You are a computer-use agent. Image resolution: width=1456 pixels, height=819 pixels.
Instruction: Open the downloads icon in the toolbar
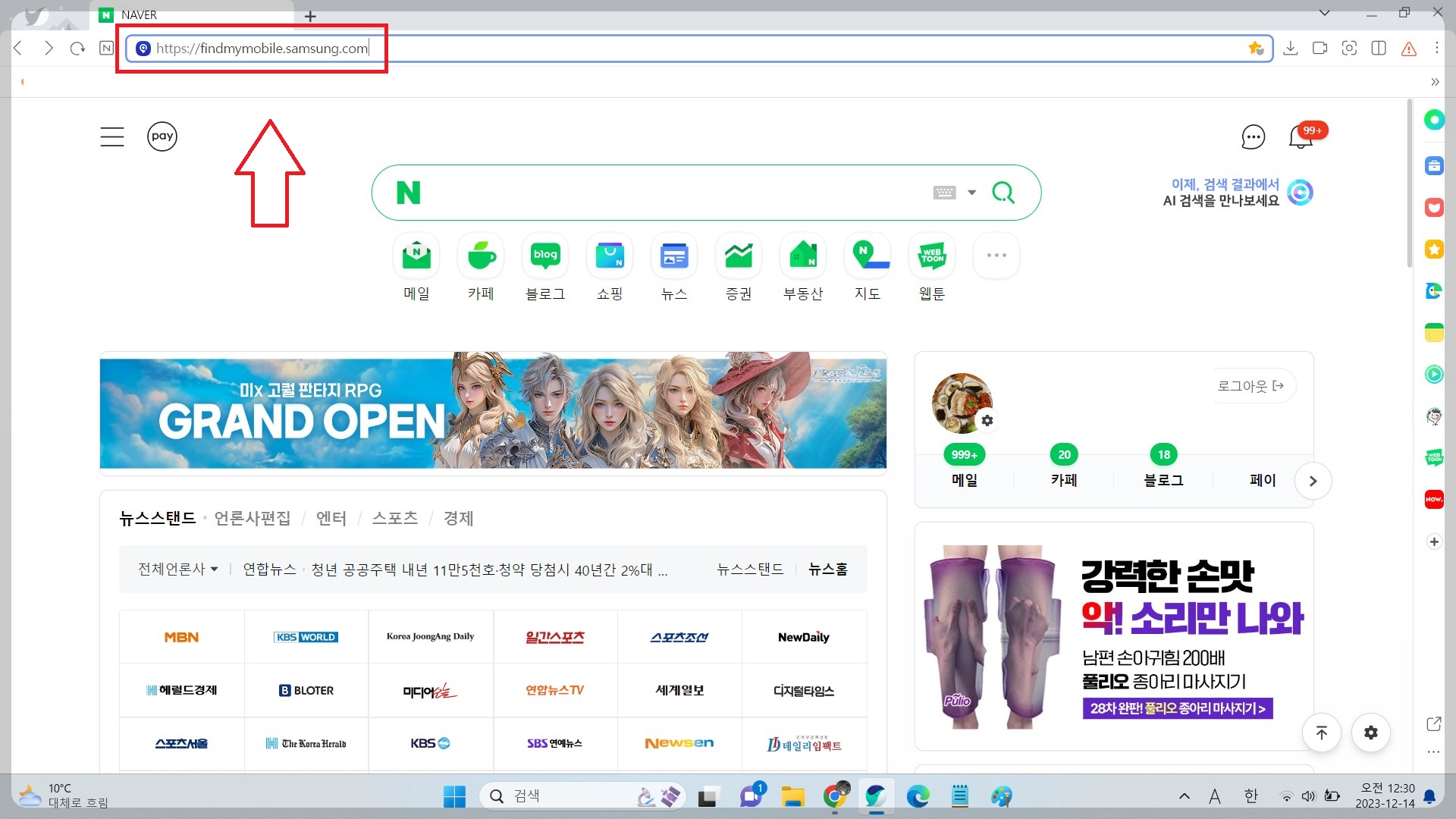click(1290, 48)
